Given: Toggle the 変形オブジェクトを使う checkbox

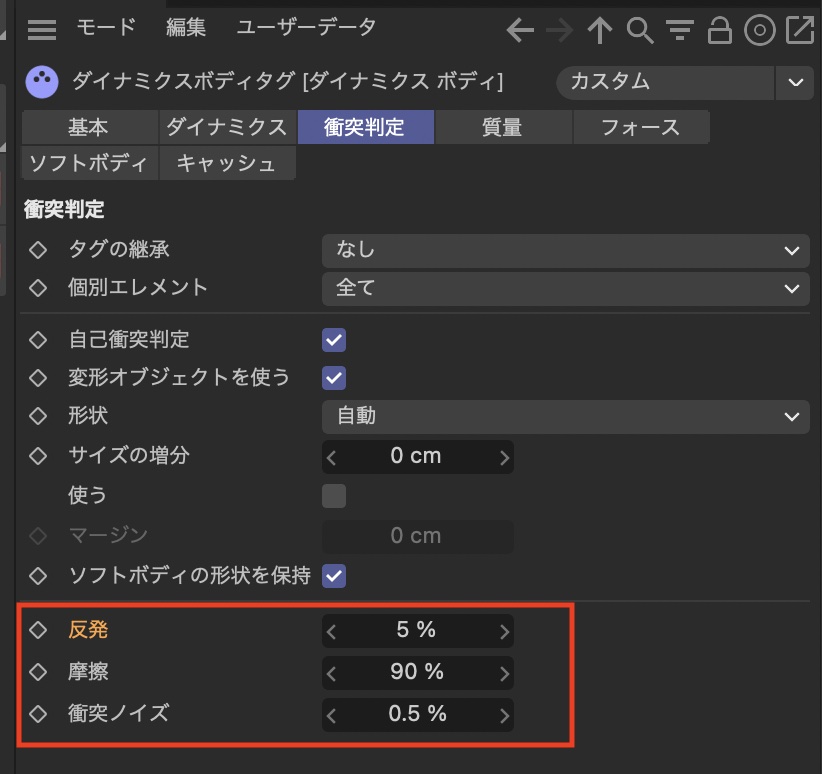Looking at the screenshot, I should (x=334, y=378).
